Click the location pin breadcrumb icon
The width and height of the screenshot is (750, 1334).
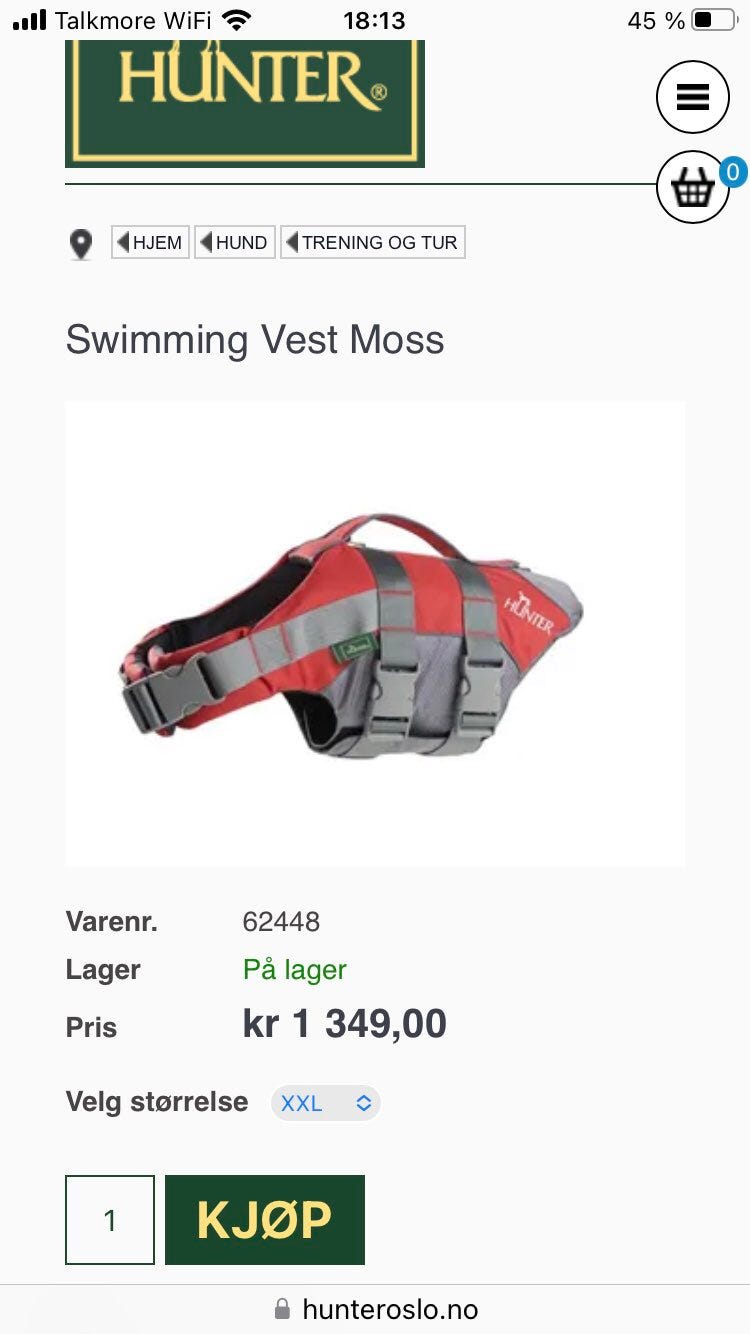click(81, 244)
